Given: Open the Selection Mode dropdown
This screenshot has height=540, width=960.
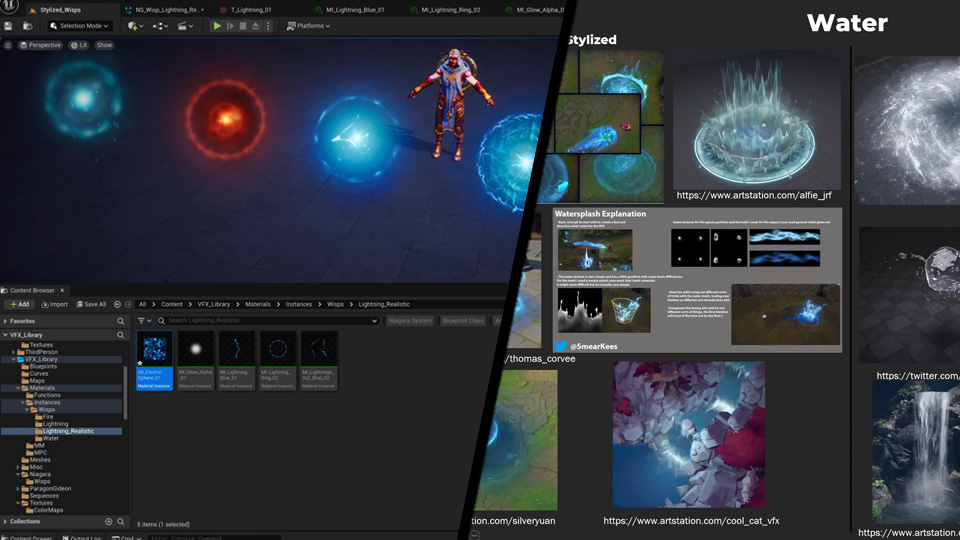Looking at the screenshot, I should click(x=80, y=26).
